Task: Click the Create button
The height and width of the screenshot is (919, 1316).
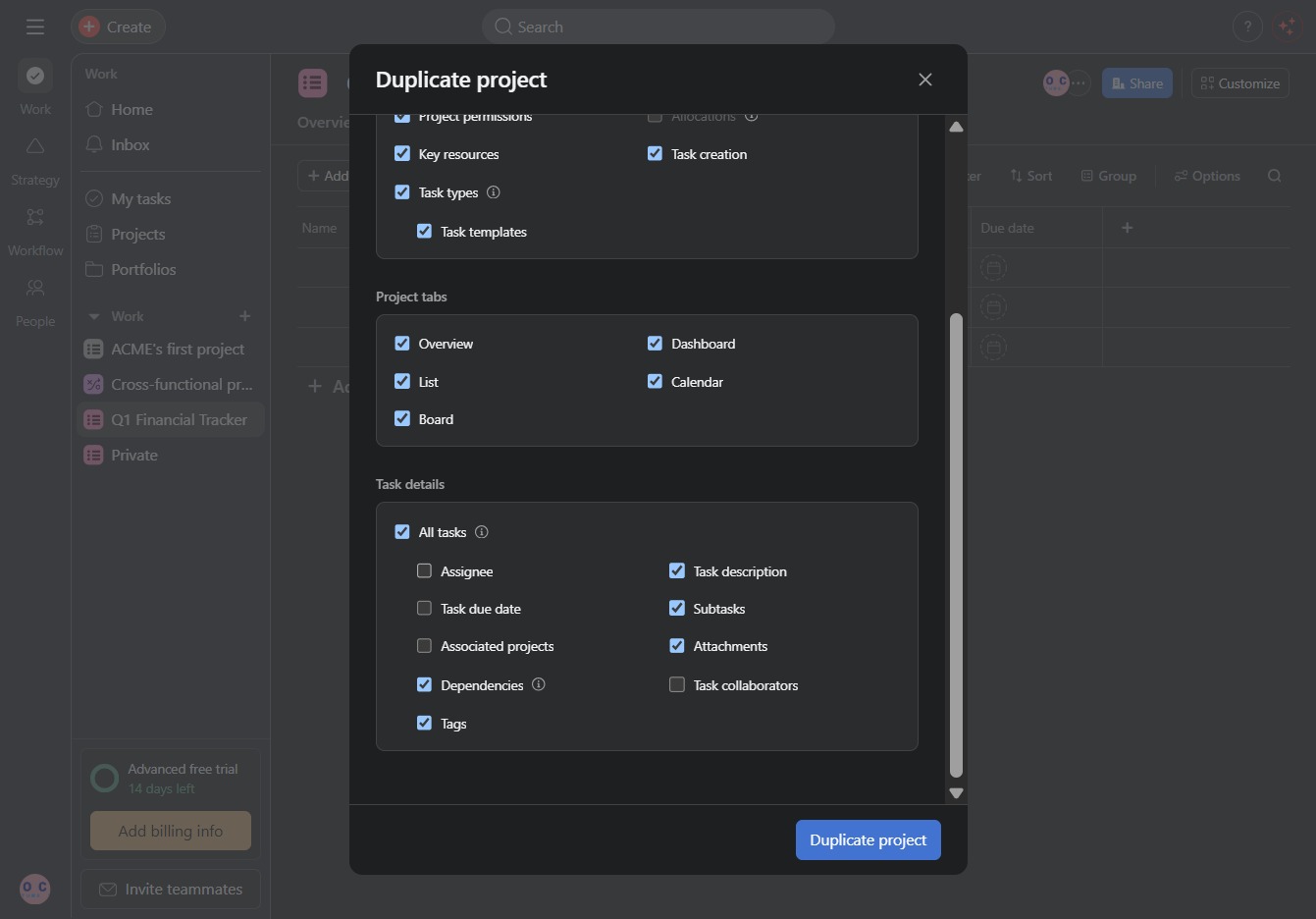Action: (118, 27)
